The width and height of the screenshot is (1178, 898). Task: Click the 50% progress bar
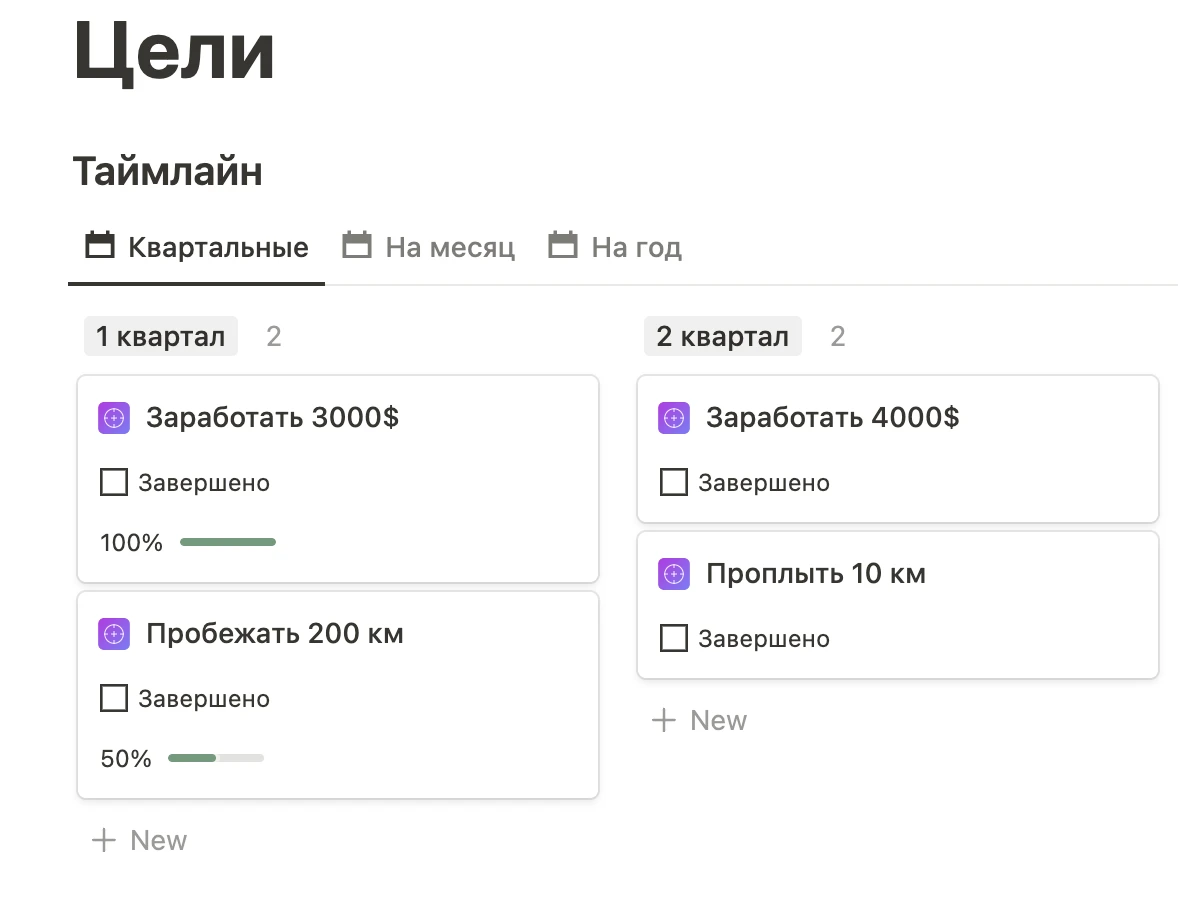coord(216,759)
